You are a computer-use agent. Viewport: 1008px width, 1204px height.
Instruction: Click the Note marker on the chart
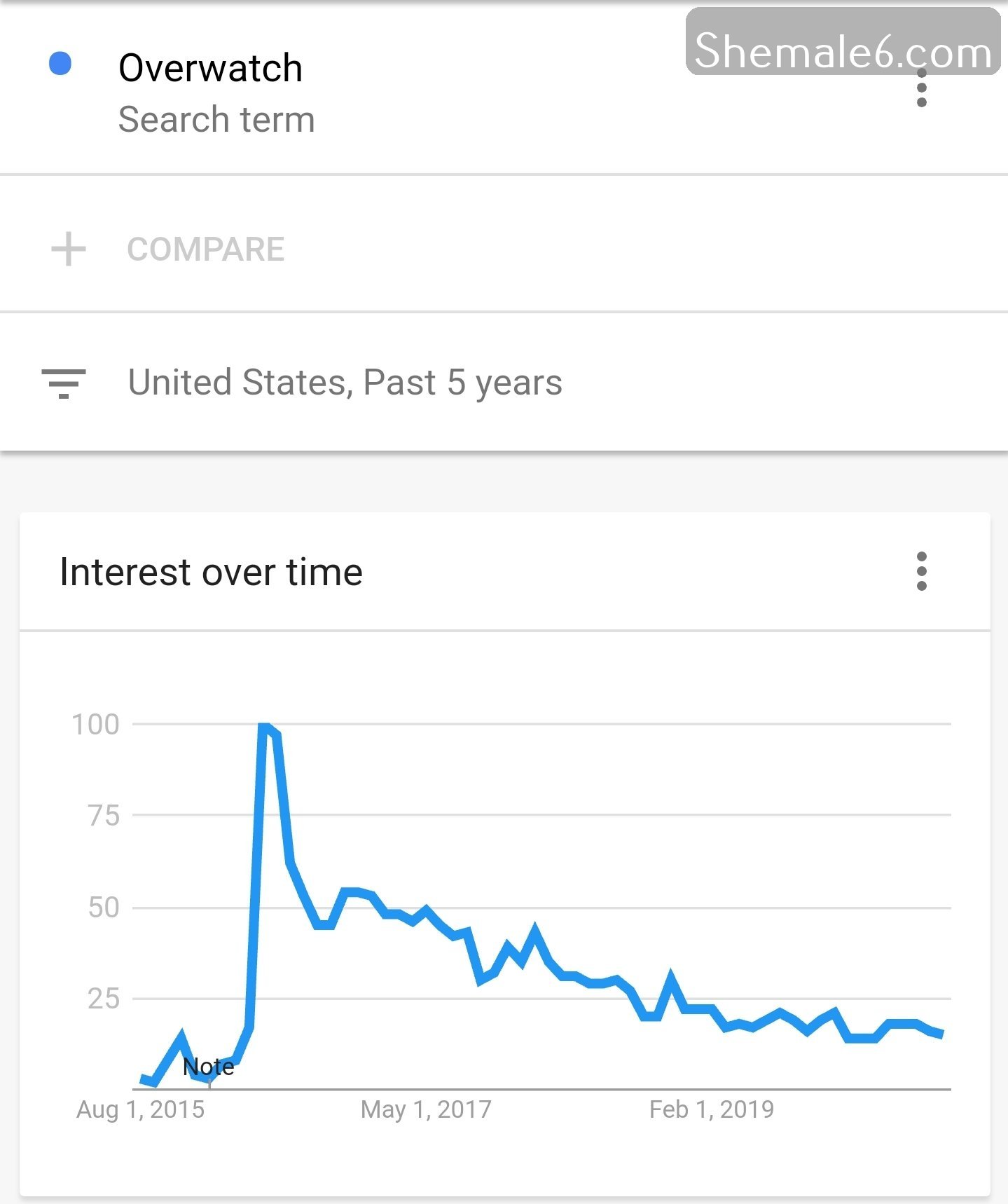coord(208,1067)
